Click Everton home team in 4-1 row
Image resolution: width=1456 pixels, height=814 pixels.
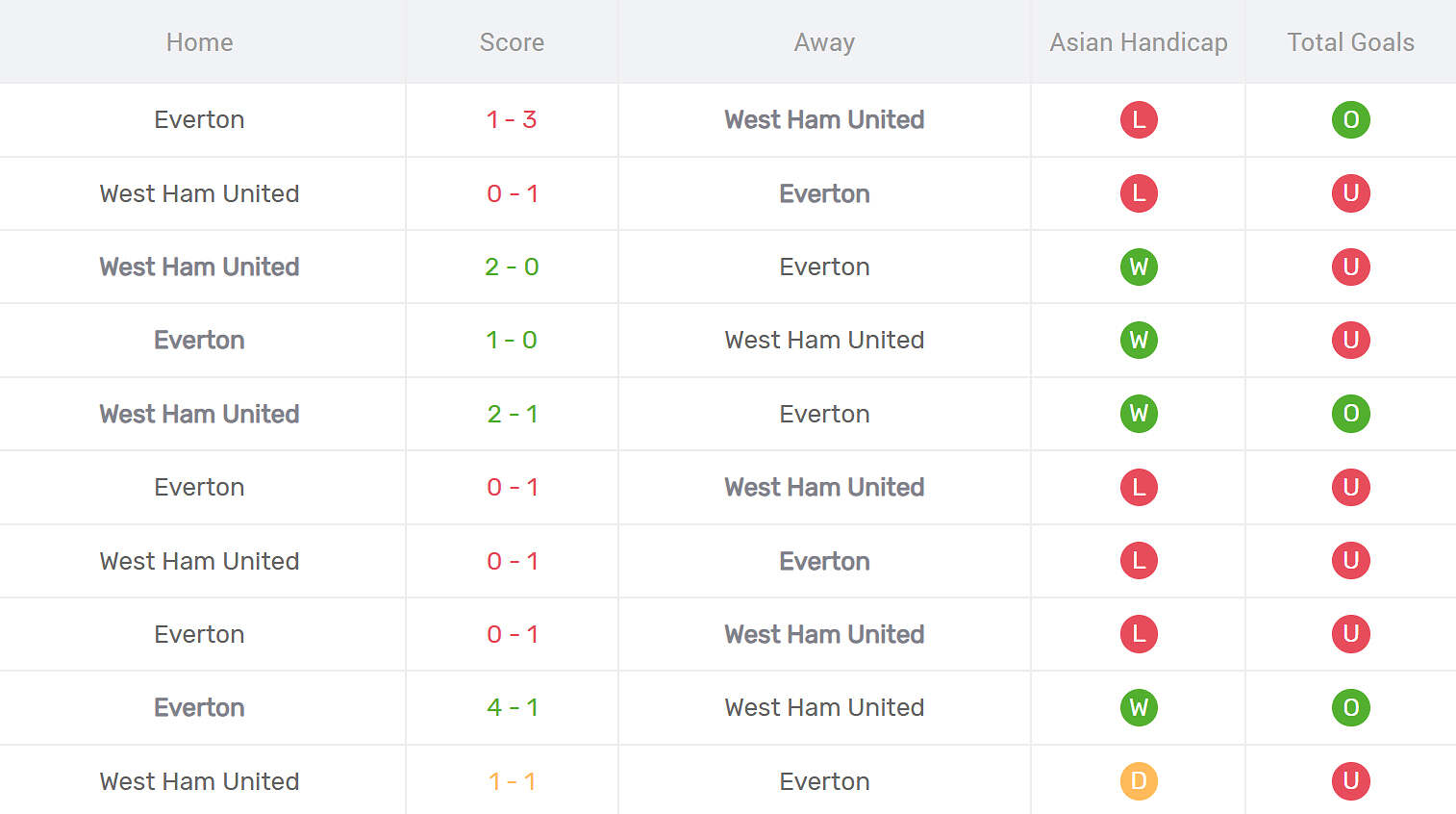point(199,707)
